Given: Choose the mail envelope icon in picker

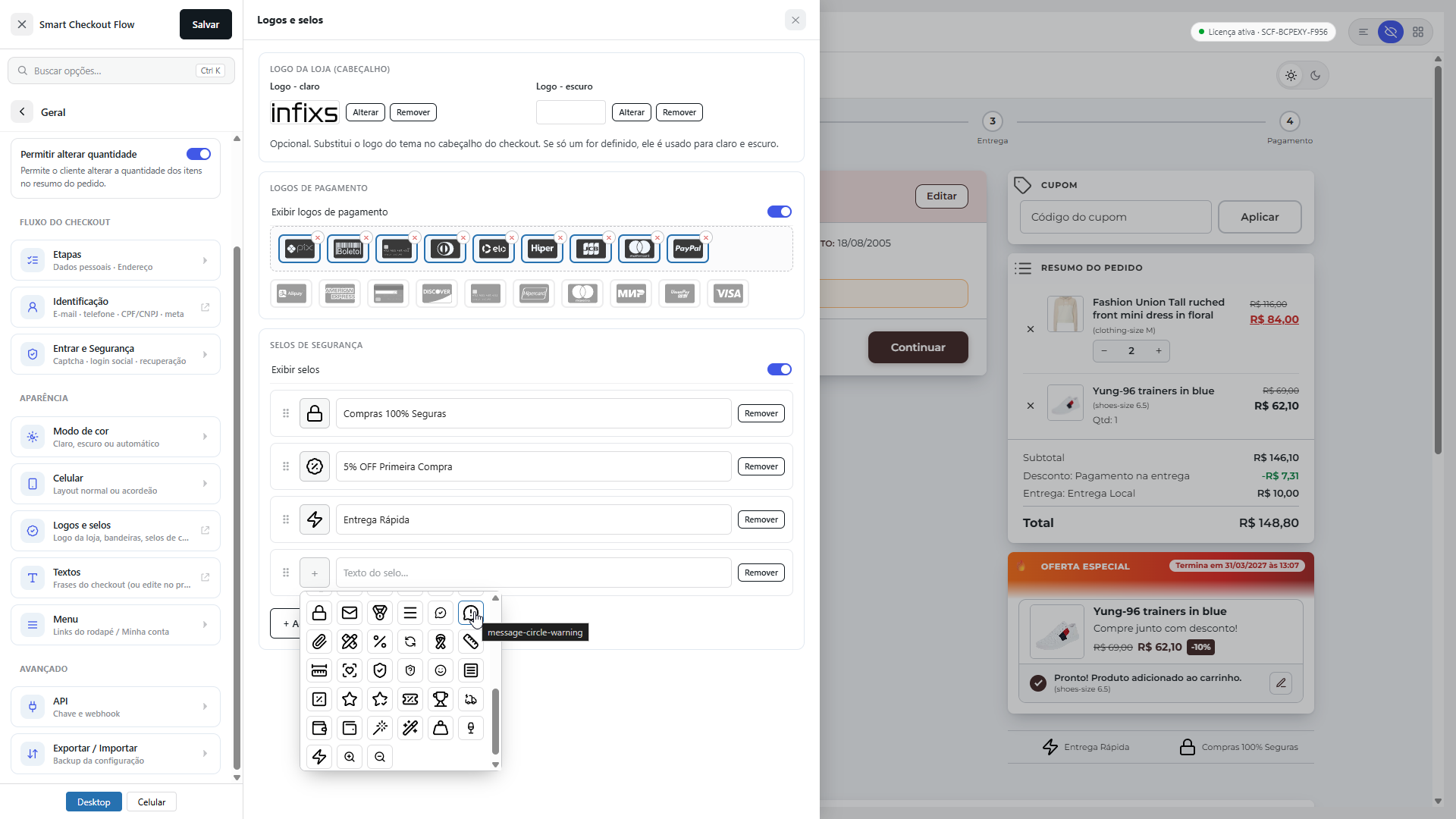Looking at the screenshot, I should [350, 613].
